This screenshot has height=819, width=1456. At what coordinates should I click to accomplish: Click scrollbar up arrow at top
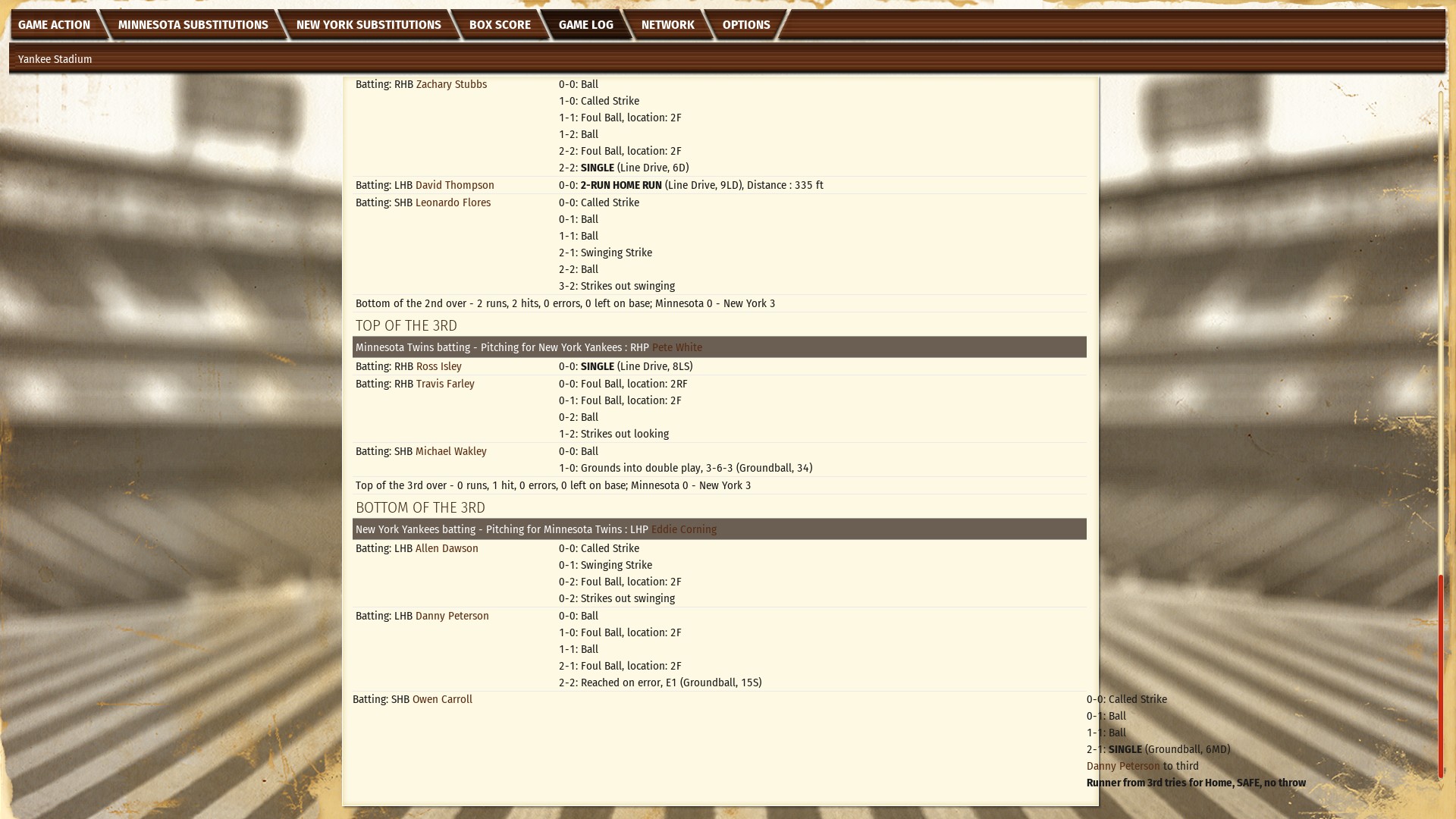[x=1441, y=84]
